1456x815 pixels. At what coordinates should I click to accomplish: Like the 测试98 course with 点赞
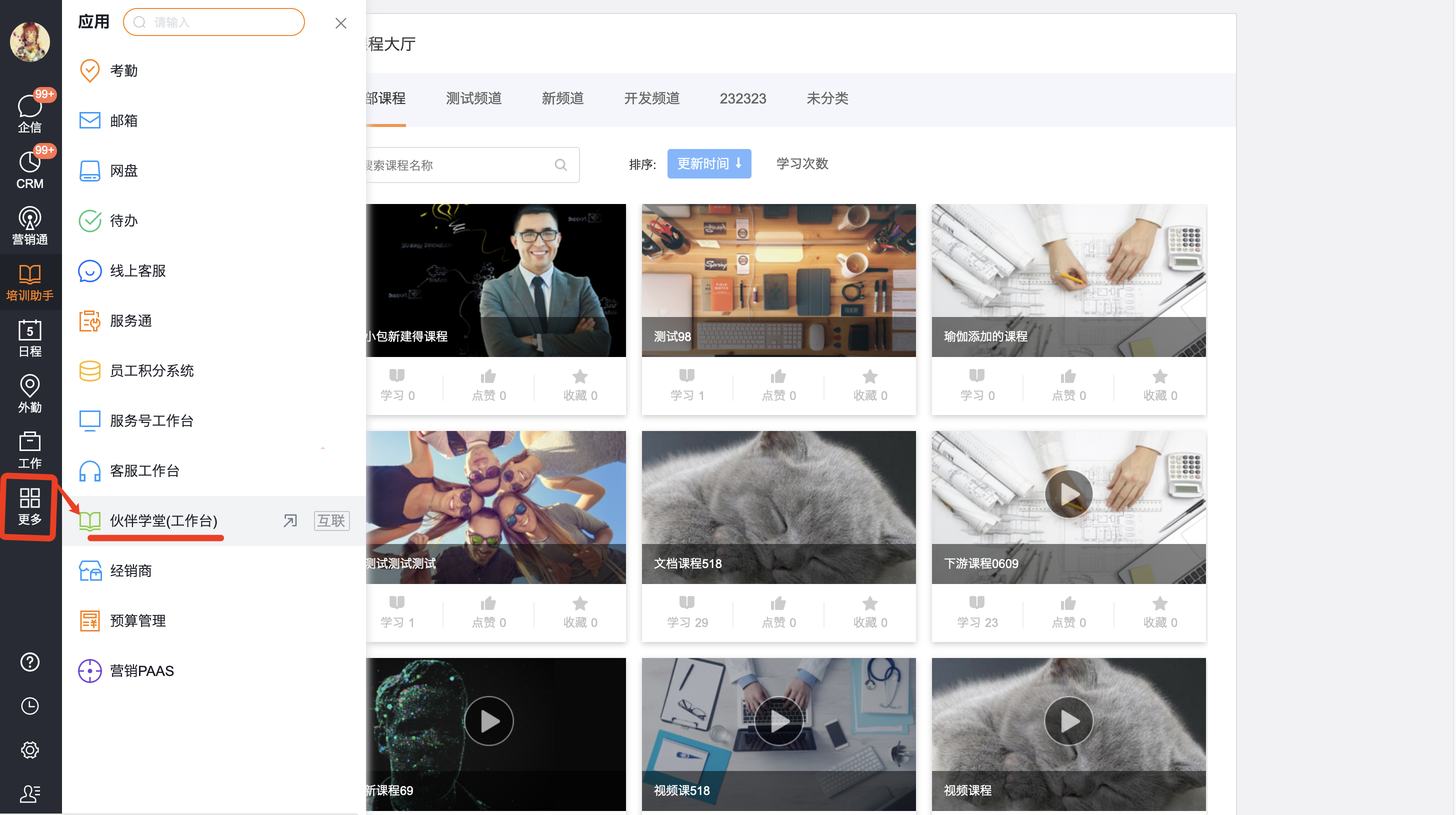pyautogui.click(x=779, y=385)
